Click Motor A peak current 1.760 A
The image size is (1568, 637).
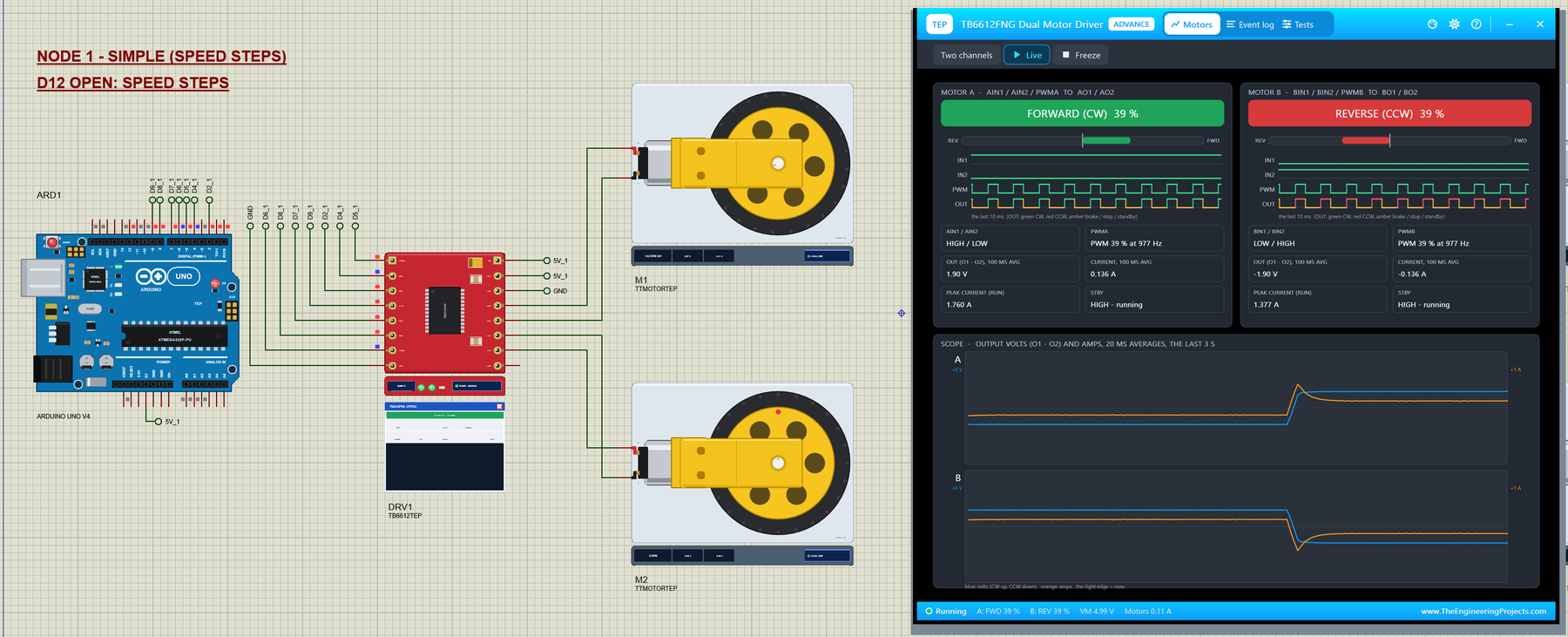1010,299
